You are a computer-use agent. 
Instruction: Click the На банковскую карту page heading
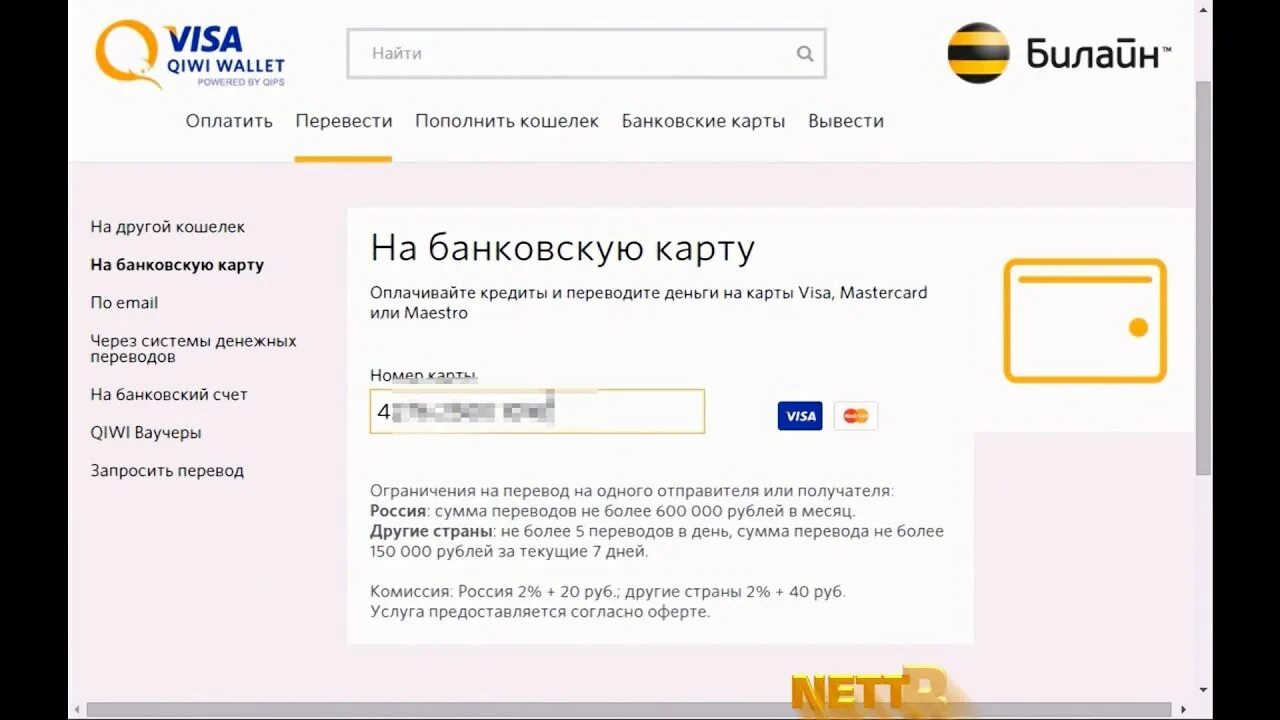562,248
